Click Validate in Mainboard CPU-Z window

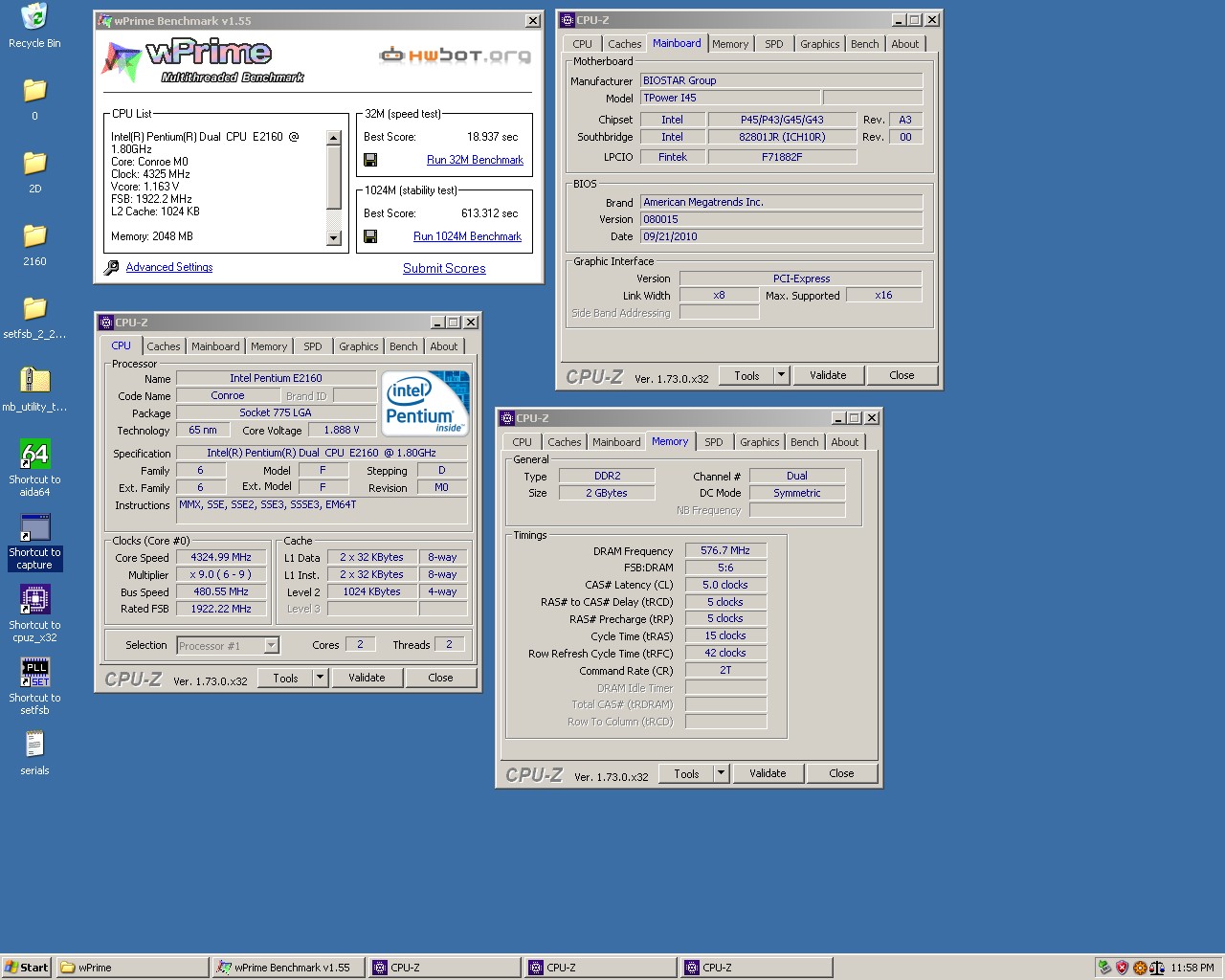pos(828,375)
